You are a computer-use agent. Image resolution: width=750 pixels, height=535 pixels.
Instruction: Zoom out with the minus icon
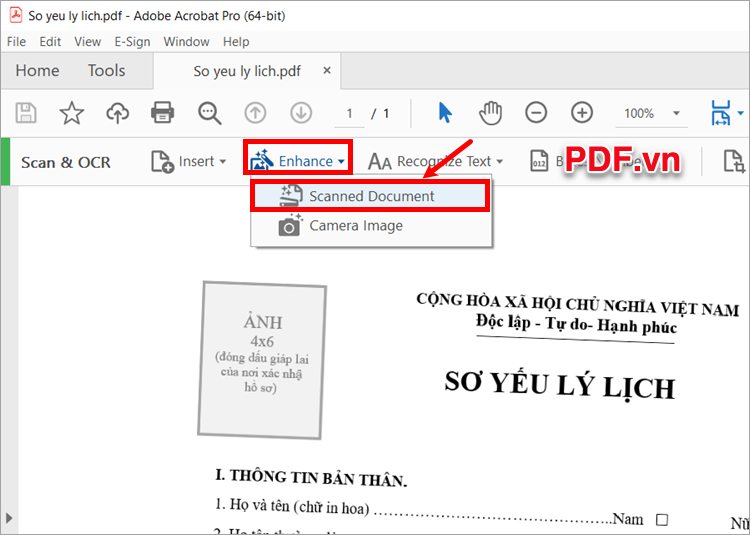click(536, 113)
